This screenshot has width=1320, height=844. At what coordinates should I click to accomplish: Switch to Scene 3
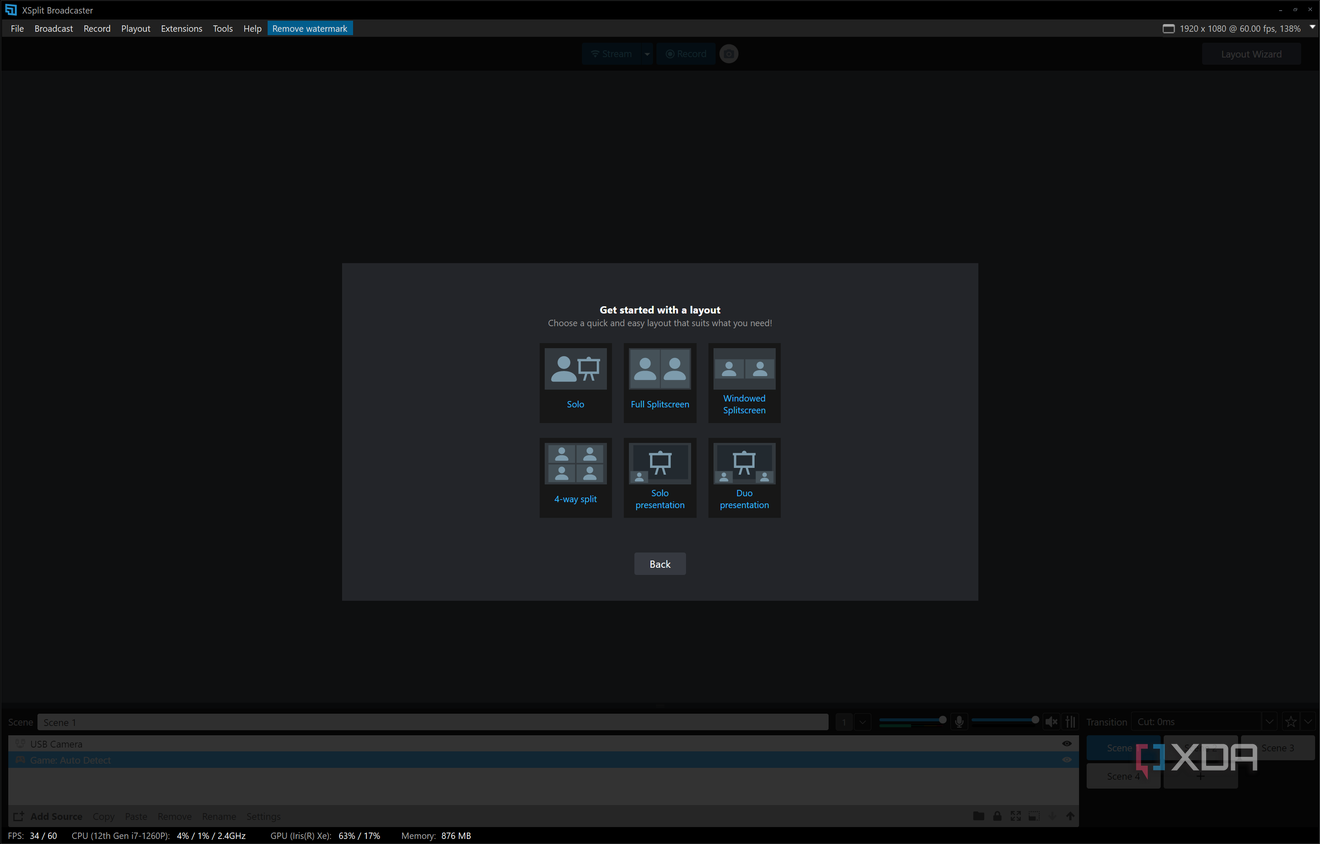click(x=1277, y=748)
